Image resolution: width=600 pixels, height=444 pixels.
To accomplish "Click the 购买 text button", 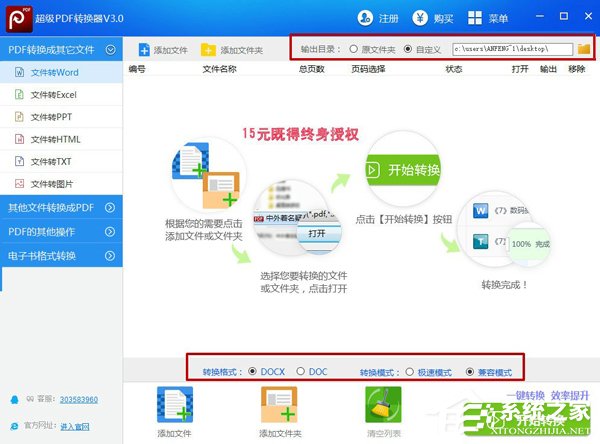I will pos(443,18).
